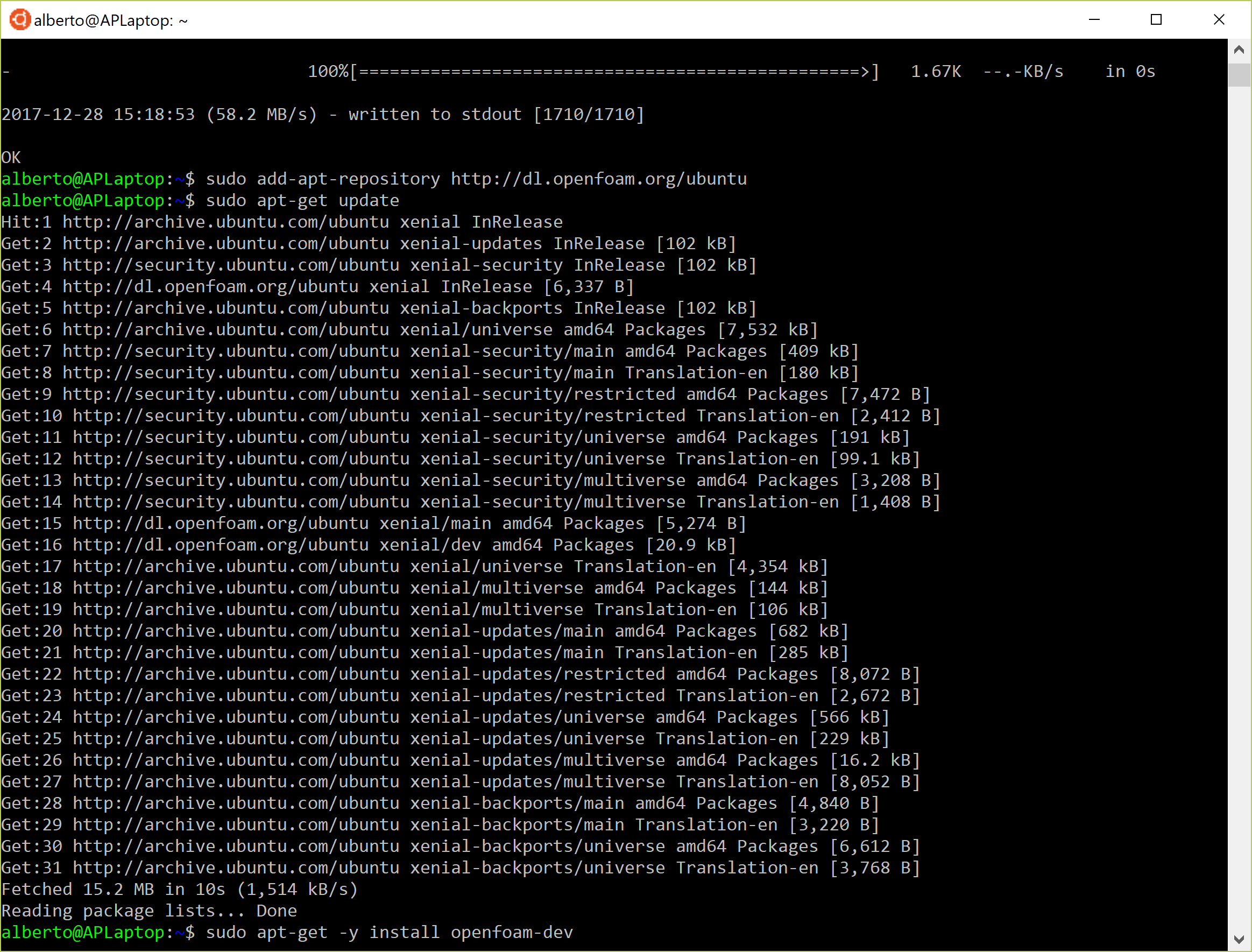
Task: Click the window title 'alberto@APLaptop: ~'
Action: (111, 21)
